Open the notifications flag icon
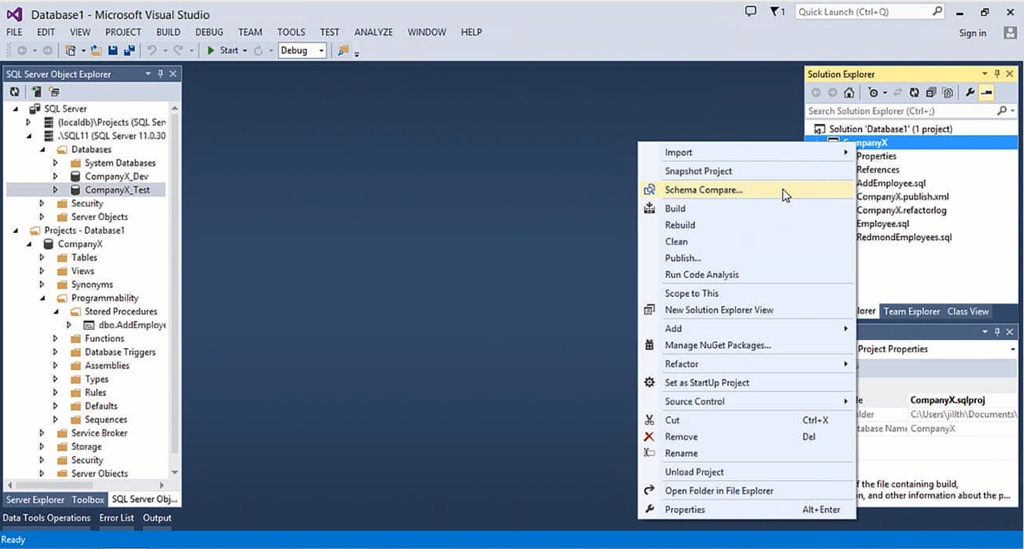The image size is (1024, 549). point(776,12)
